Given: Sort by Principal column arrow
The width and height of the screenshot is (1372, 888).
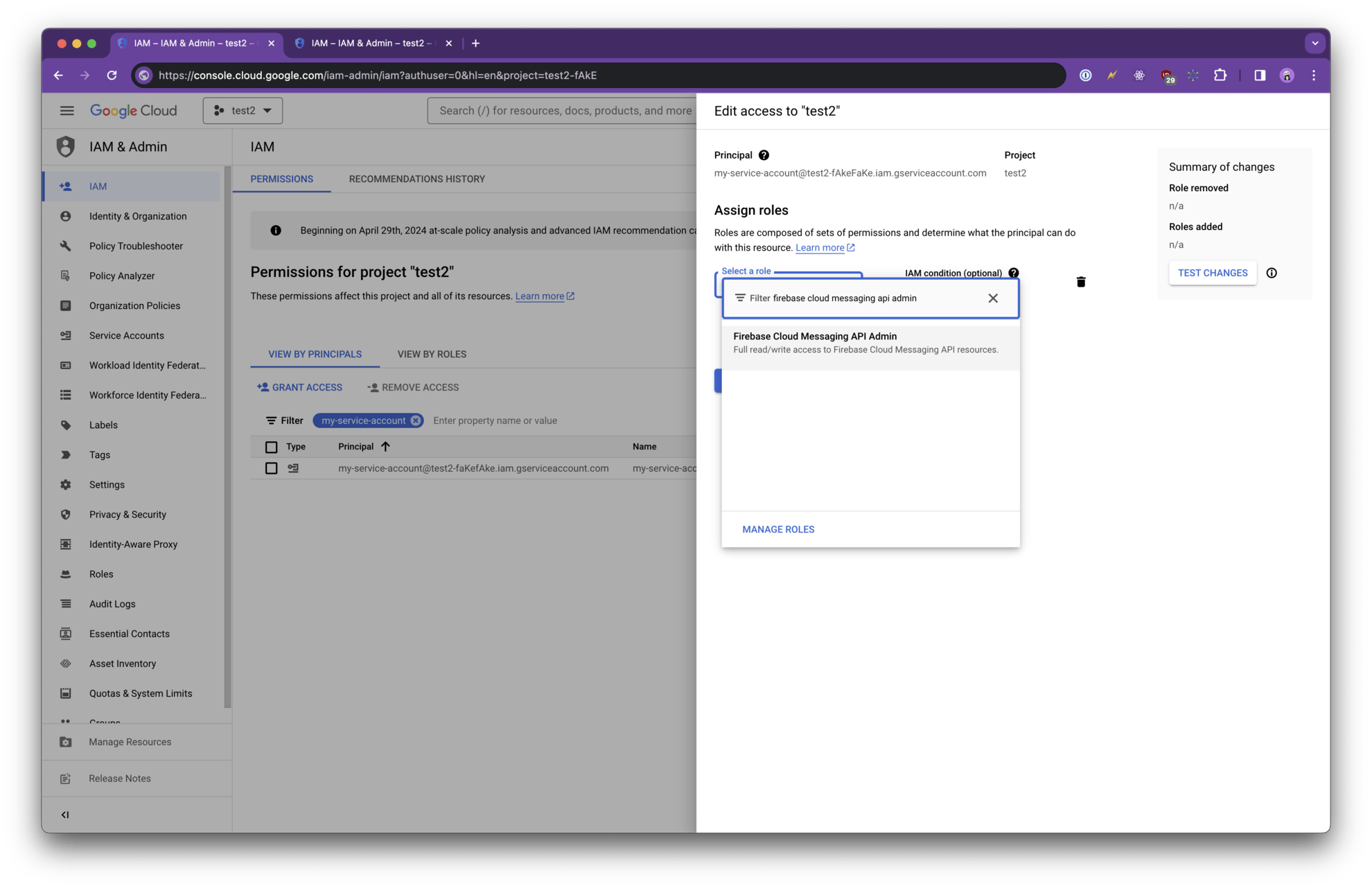Looking at the screenshot, I should click(386, 447).
